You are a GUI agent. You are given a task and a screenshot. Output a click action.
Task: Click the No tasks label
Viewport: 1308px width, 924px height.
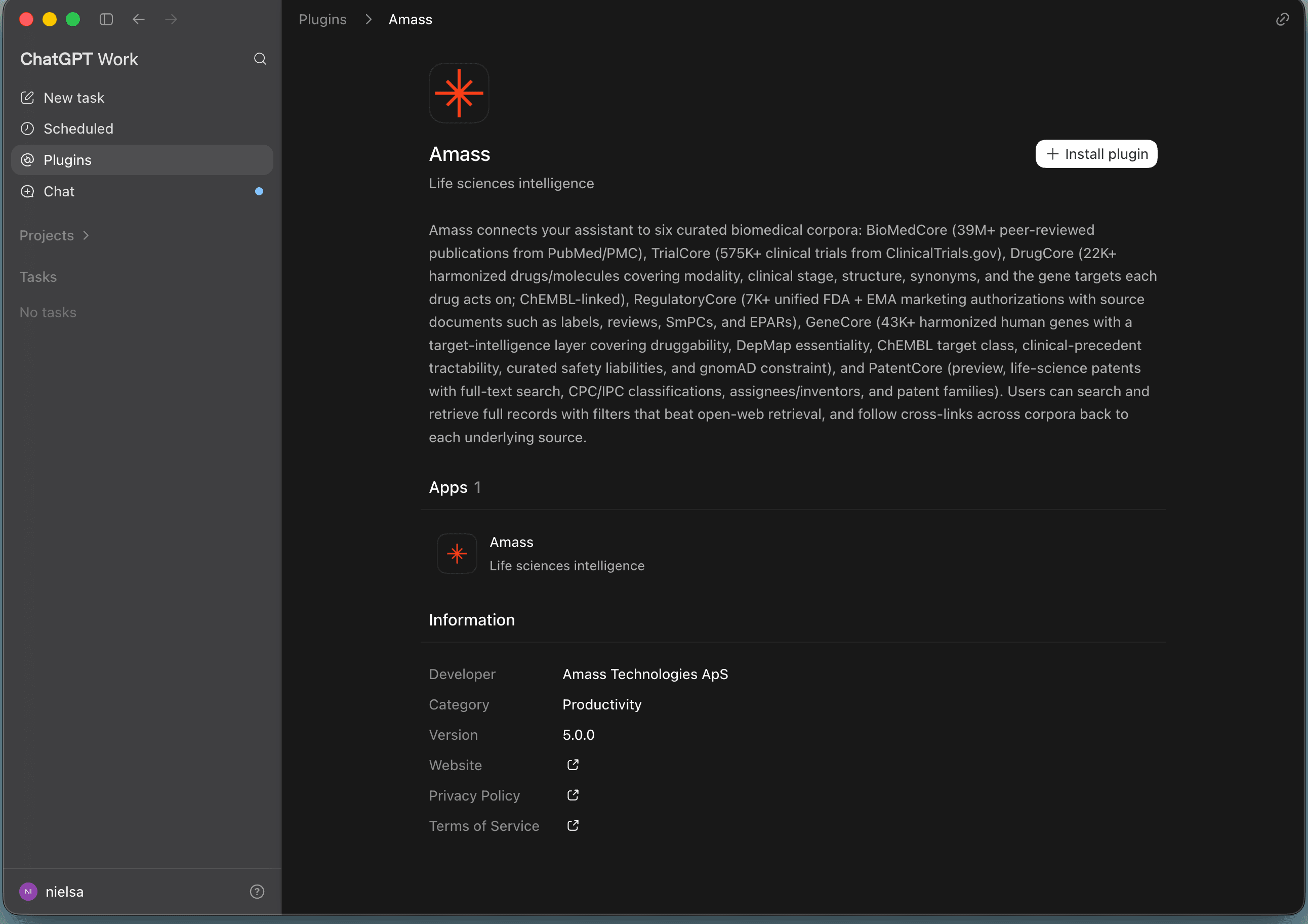(x=48, y=312)
